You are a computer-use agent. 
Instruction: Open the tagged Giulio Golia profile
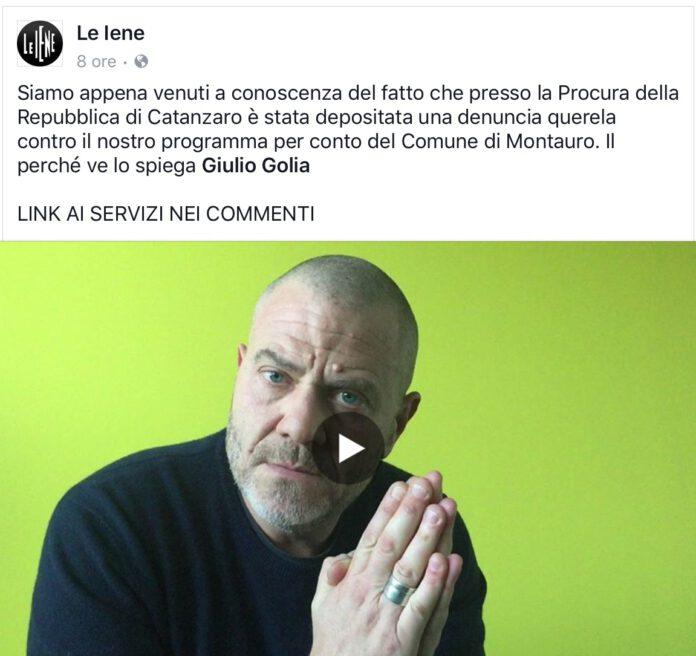(x=256, y=166)
